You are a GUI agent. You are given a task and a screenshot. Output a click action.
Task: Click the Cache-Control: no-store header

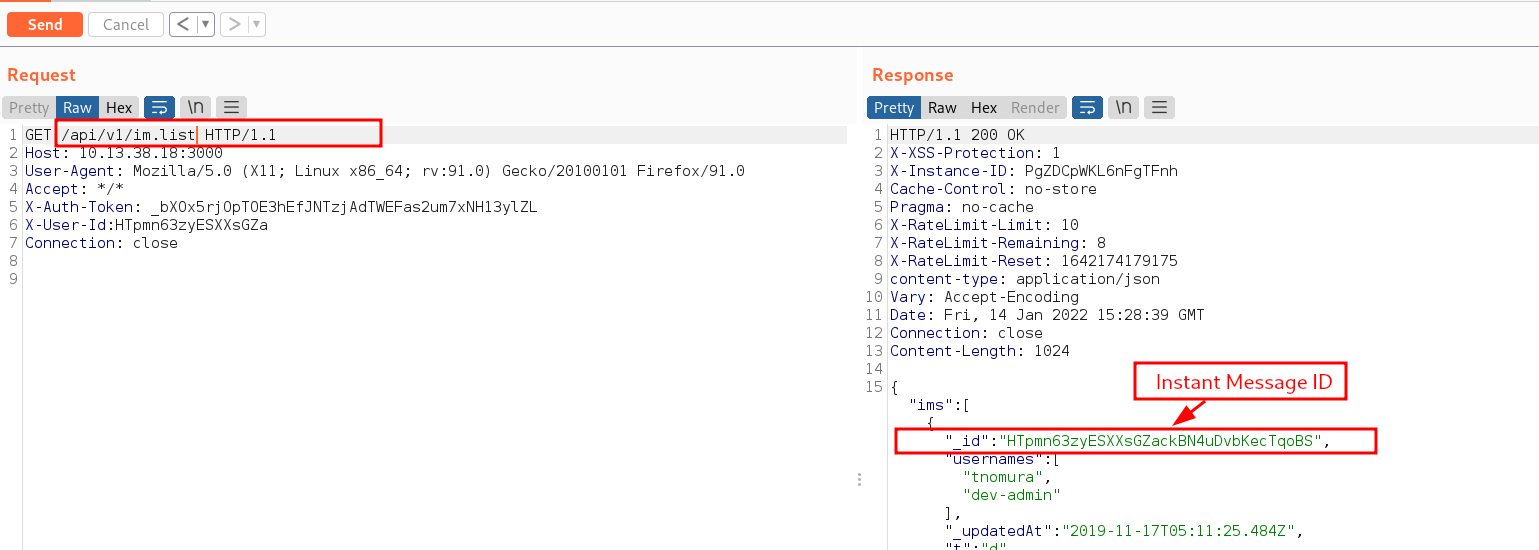pyautogui.click(x=993, y=189)
